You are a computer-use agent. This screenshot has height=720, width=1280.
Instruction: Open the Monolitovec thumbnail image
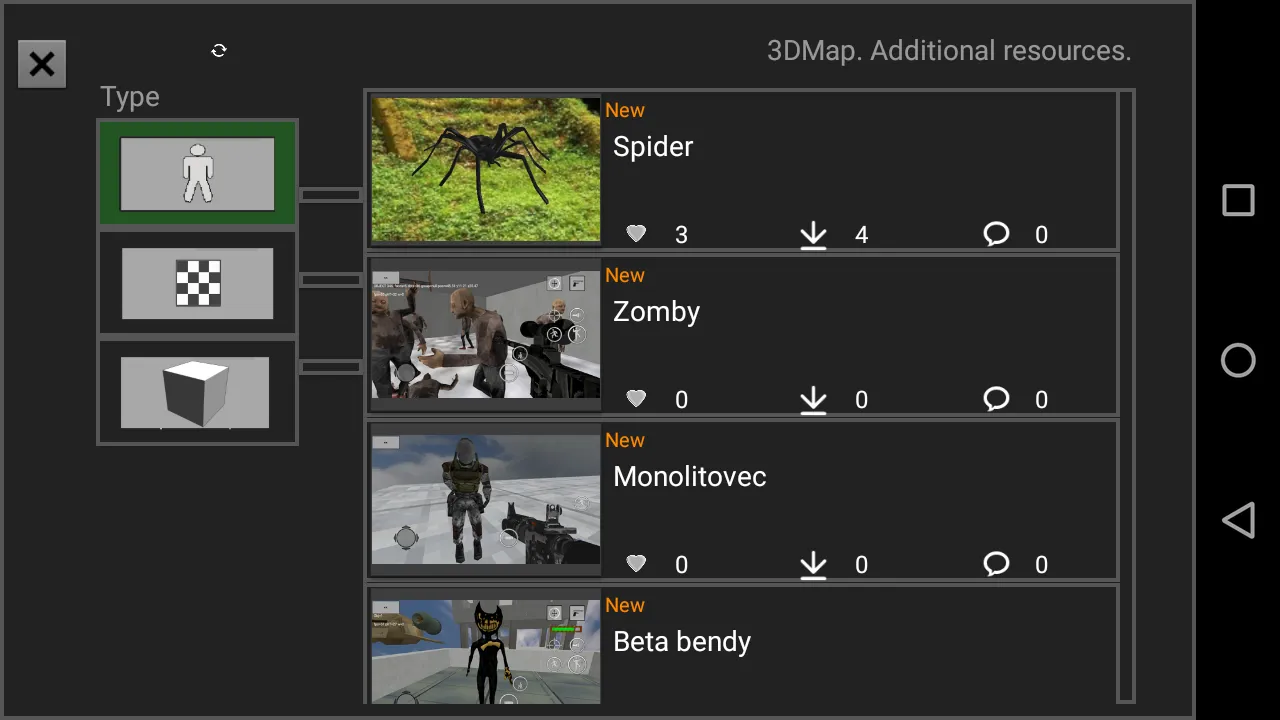pos(486,499)
